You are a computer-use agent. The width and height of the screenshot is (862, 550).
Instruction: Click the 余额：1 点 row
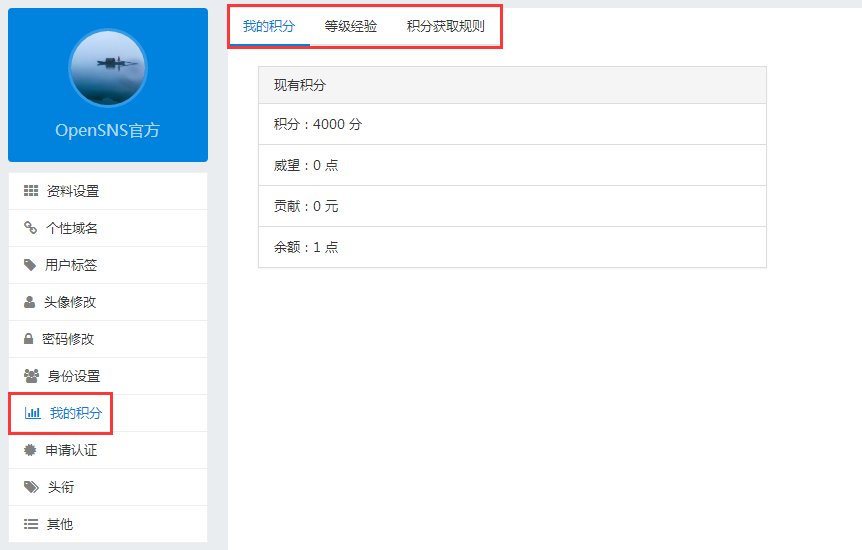tap(512, 247)
